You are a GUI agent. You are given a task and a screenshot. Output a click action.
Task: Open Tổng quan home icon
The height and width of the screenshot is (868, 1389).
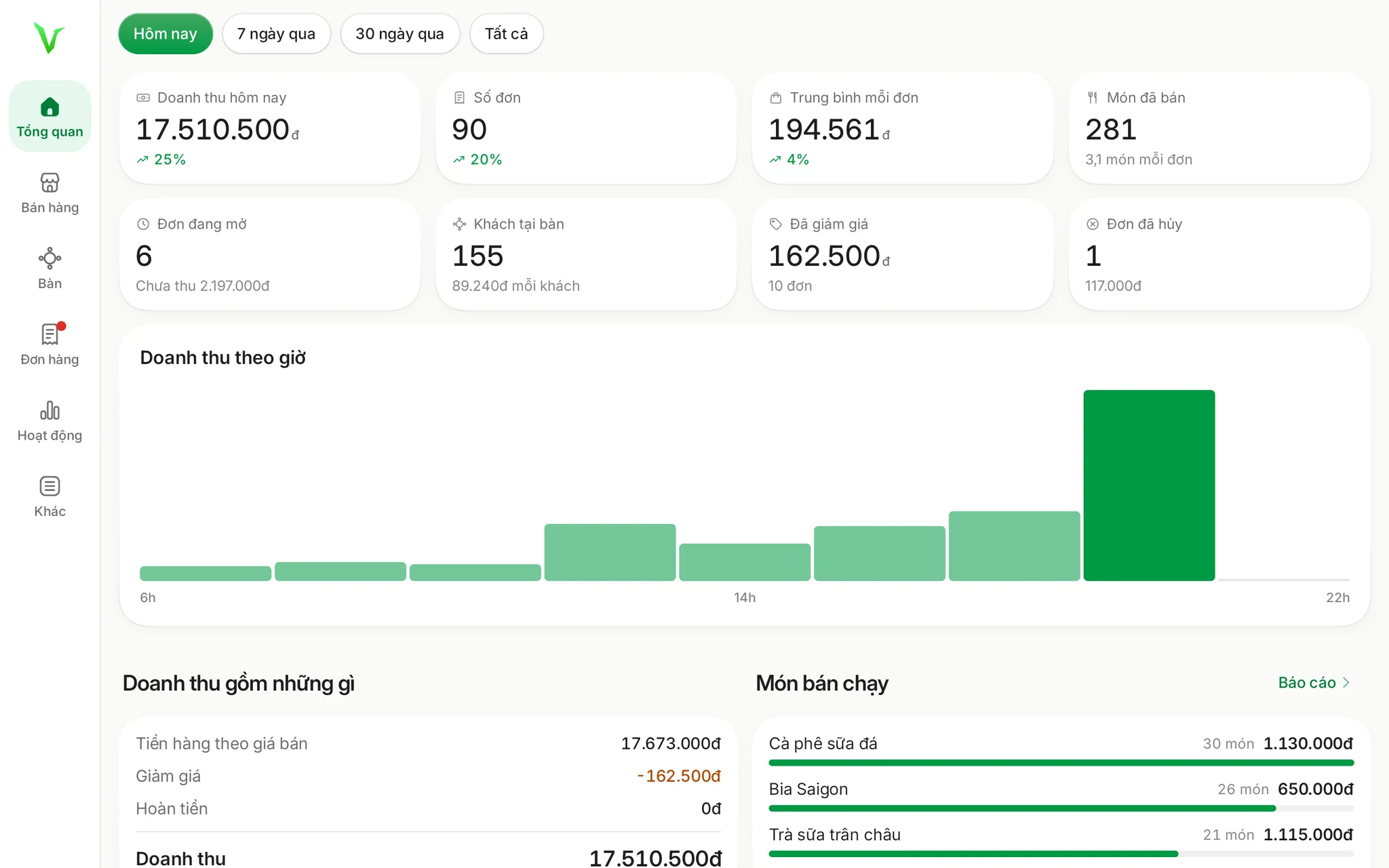pos(50,107)
